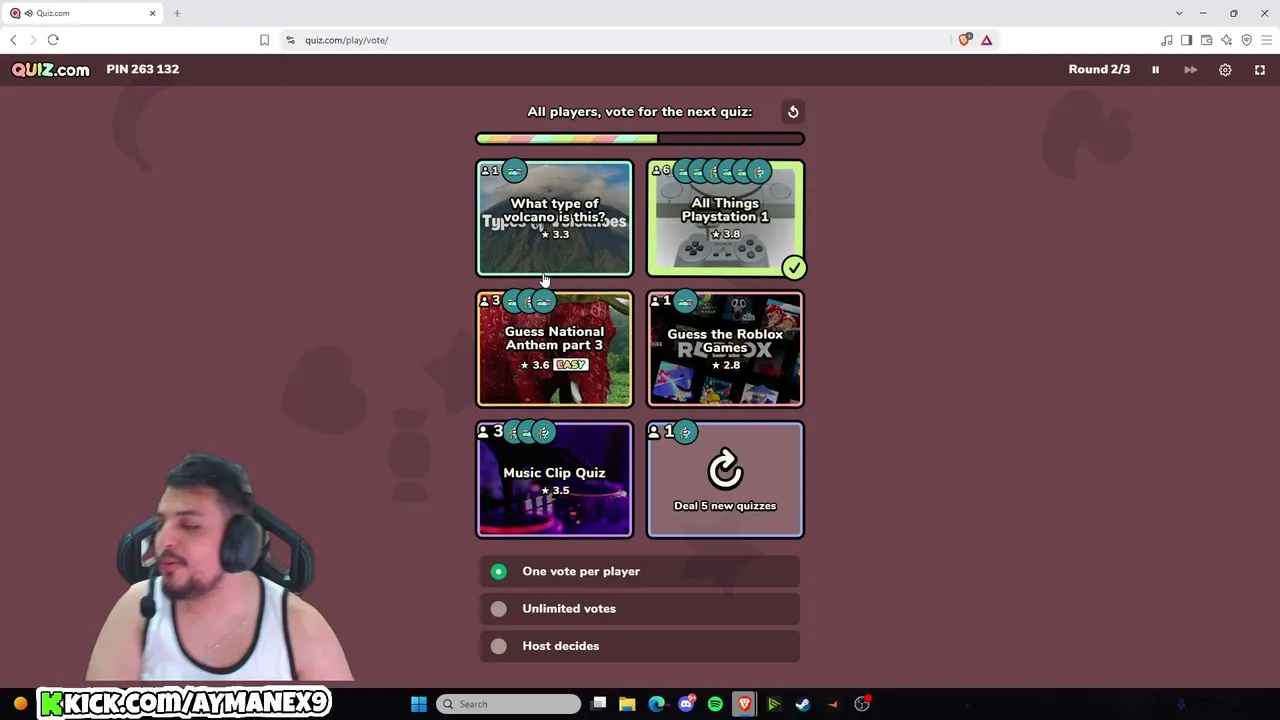Viewport: 1280px width, 720px height.
Task: Vote for the Music Clip Quiz
Action: coord(554,480)
